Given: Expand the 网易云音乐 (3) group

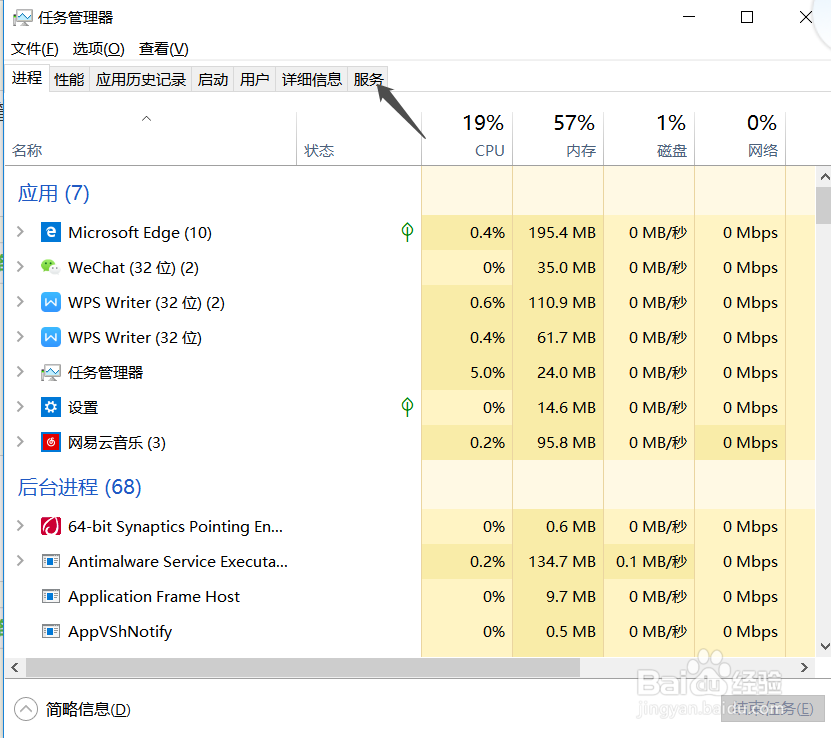Looking at the screenshot, I should [x=20, y=441].
